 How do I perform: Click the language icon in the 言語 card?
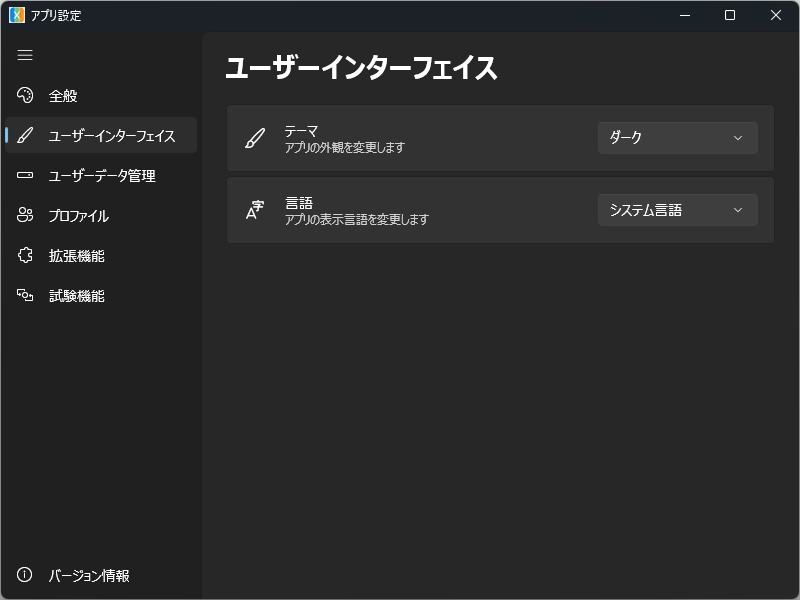255,210
